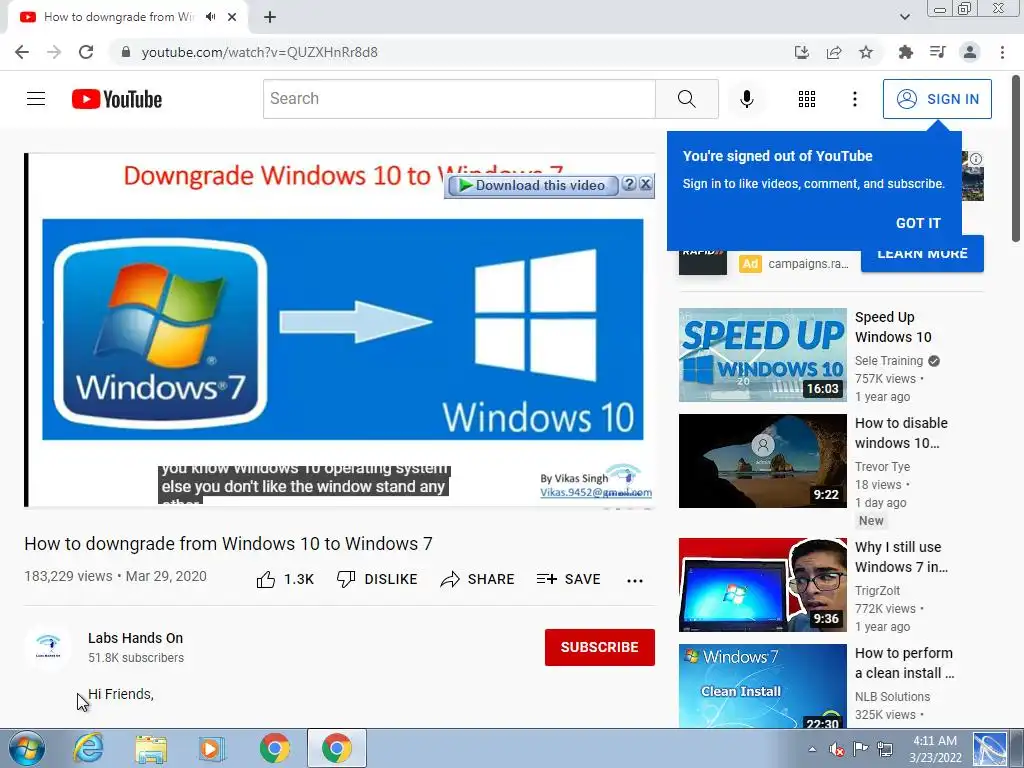
Task: Click the LEARN MORE ad button
Action: pos(921,255)
